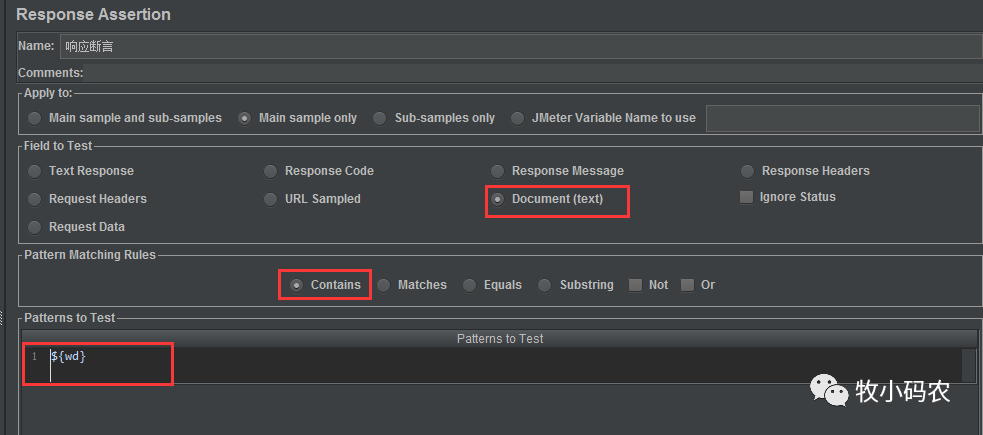Choose Response Code as field to test
Image resolution: width=983 pixels, height=435 pixels.
pos(271,171)
